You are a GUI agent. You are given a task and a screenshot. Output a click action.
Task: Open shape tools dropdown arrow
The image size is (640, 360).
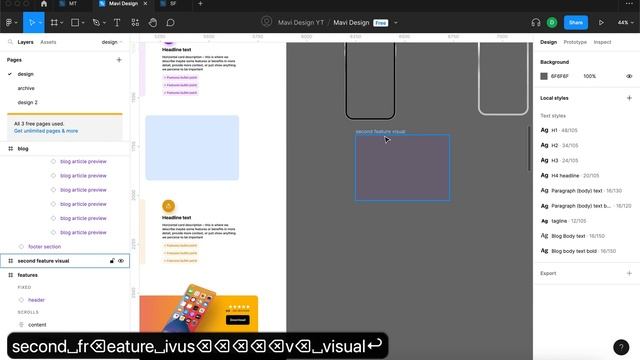(x=83, y=23)
